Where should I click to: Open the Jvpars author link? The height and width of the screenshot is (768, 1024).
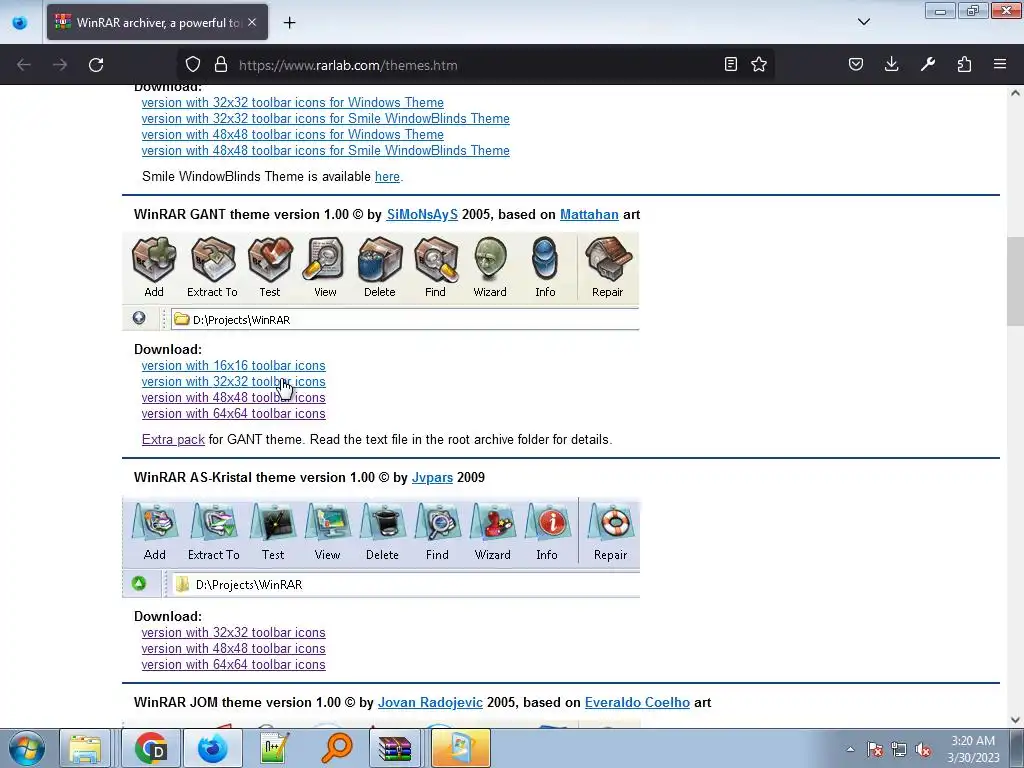(432, 477)
